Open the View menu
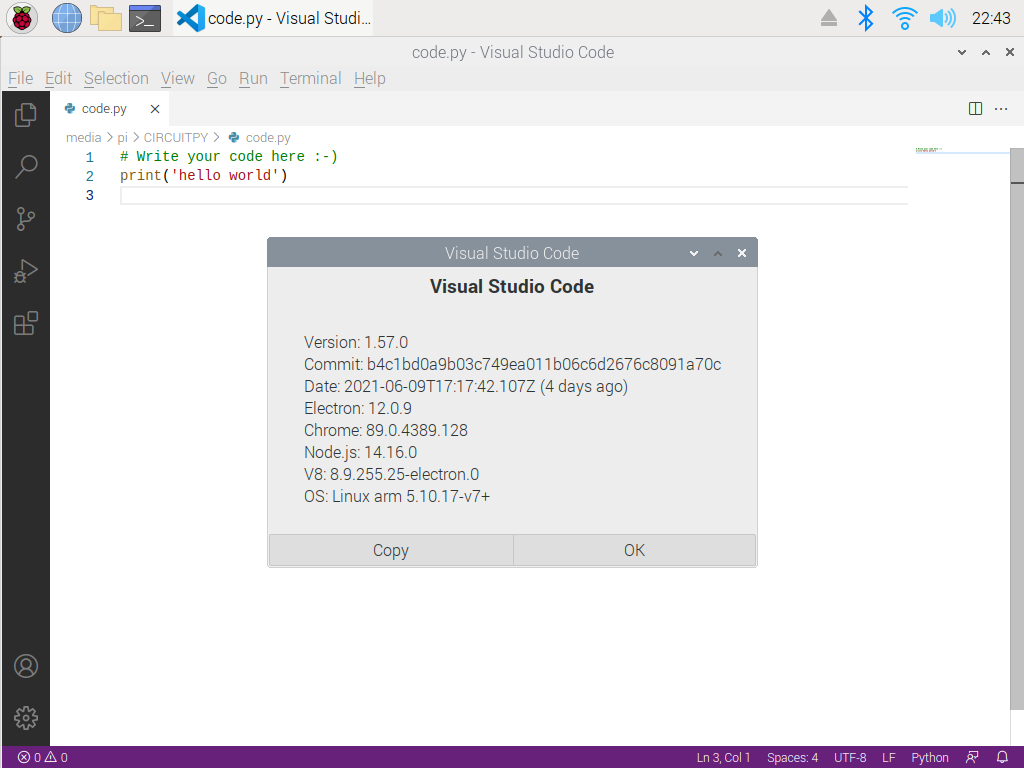 tap(178, 78)
